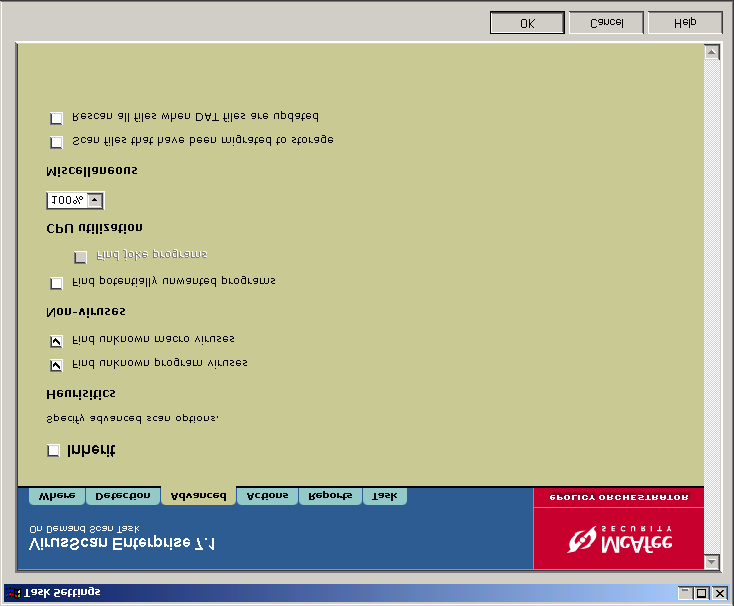
Task: Maximize the Task Settings window
Action: click(x=701, y=593)
